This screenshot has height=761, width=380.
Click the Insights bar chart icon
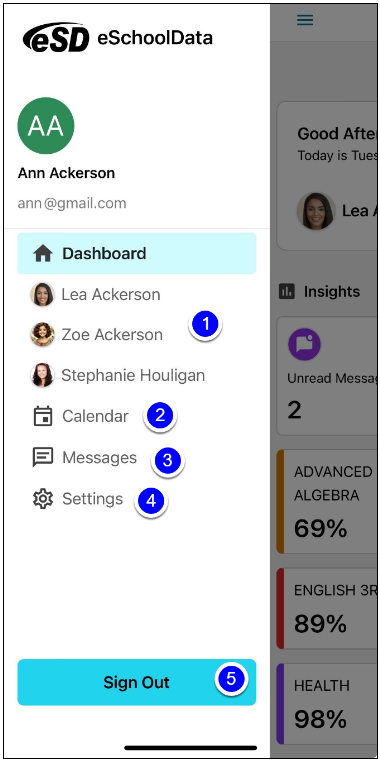click(x=287, y=292)
